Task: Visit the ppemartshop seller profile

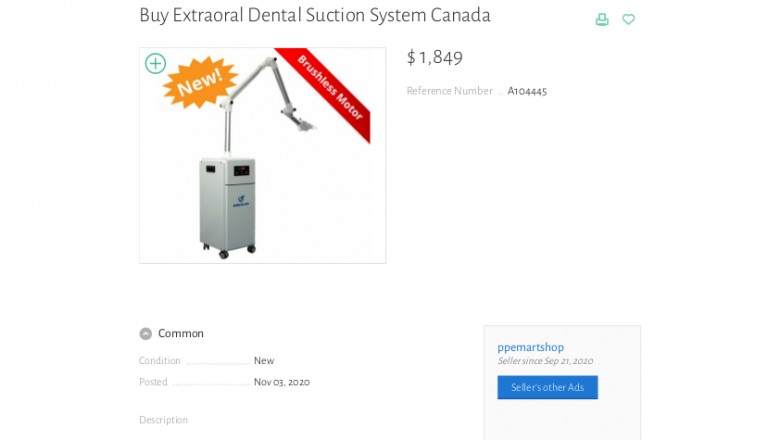Action: (x=530, y=347)
